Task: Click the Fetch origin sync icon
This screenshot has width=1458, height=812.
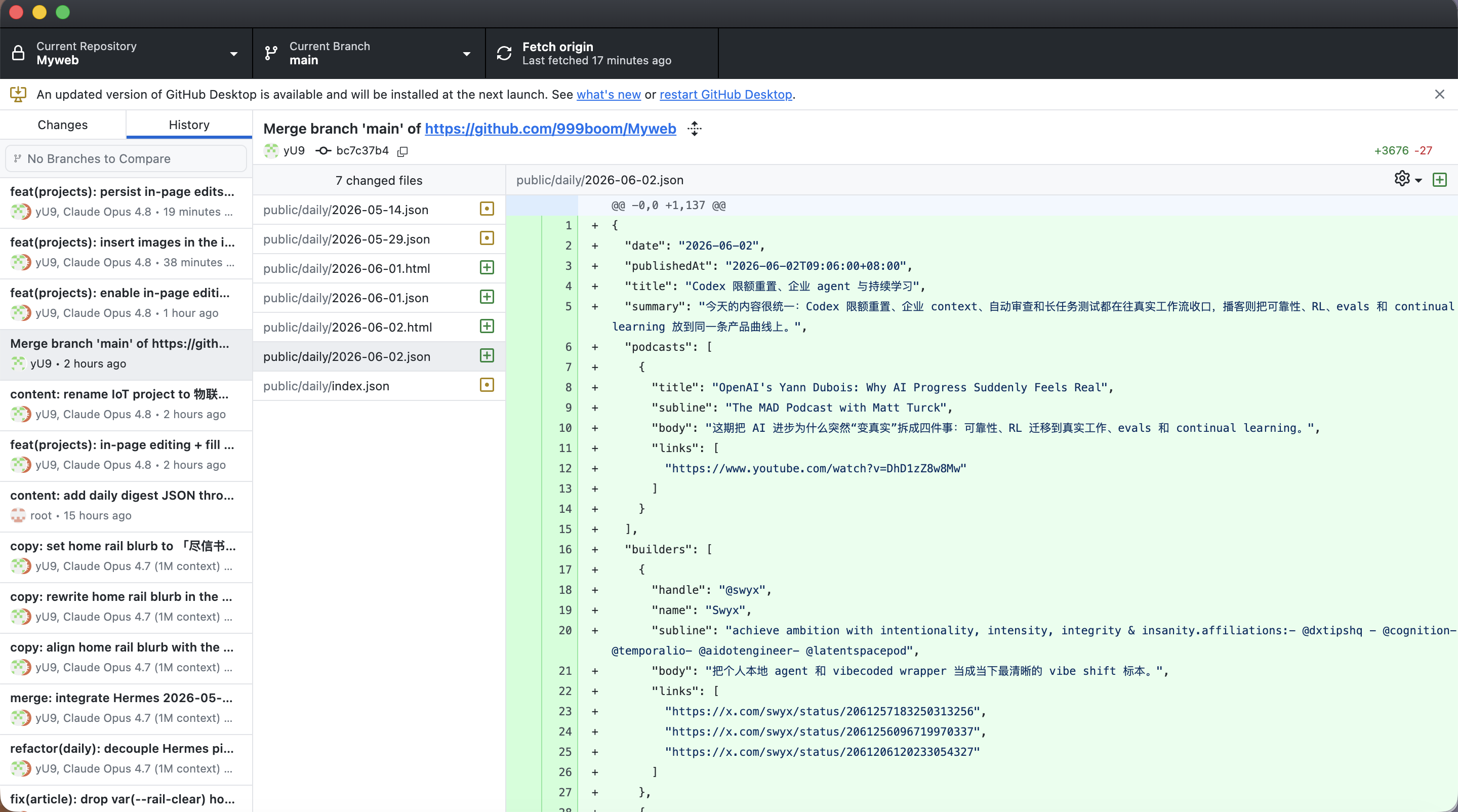Action: 504,53
